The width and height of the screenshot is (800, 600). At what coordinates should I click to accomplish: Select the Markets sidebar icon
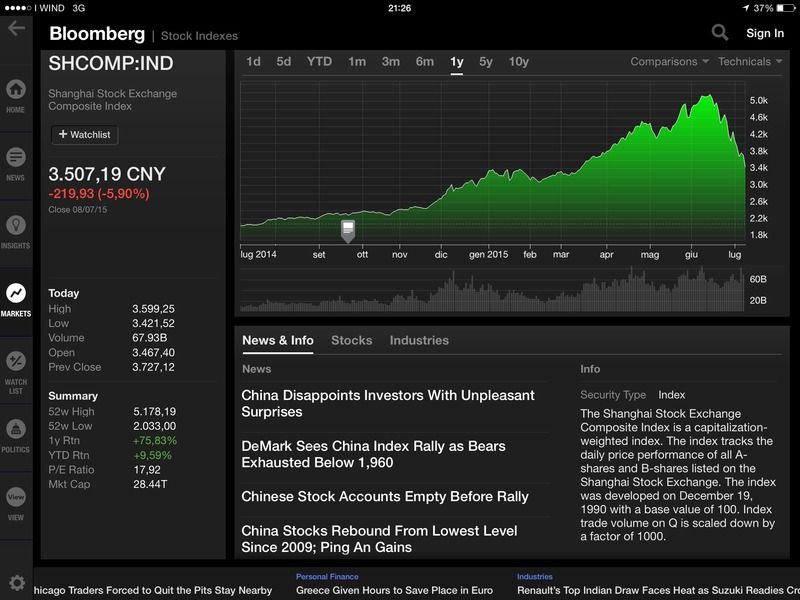coord(16,298)
